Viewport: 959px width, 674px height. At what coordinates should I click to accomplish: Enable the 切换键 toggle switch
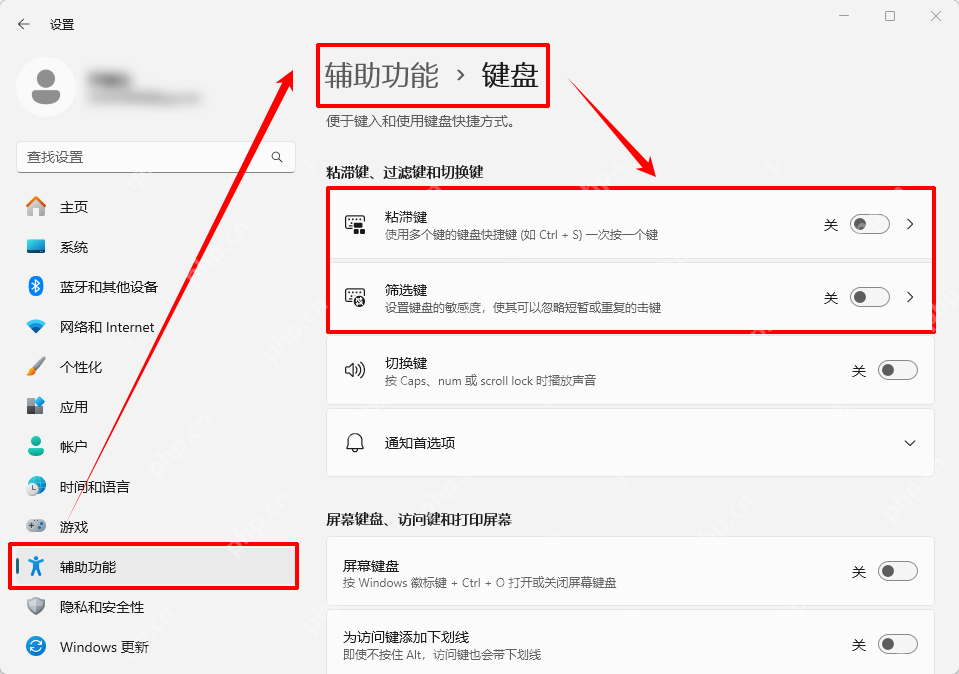(898, 370)
